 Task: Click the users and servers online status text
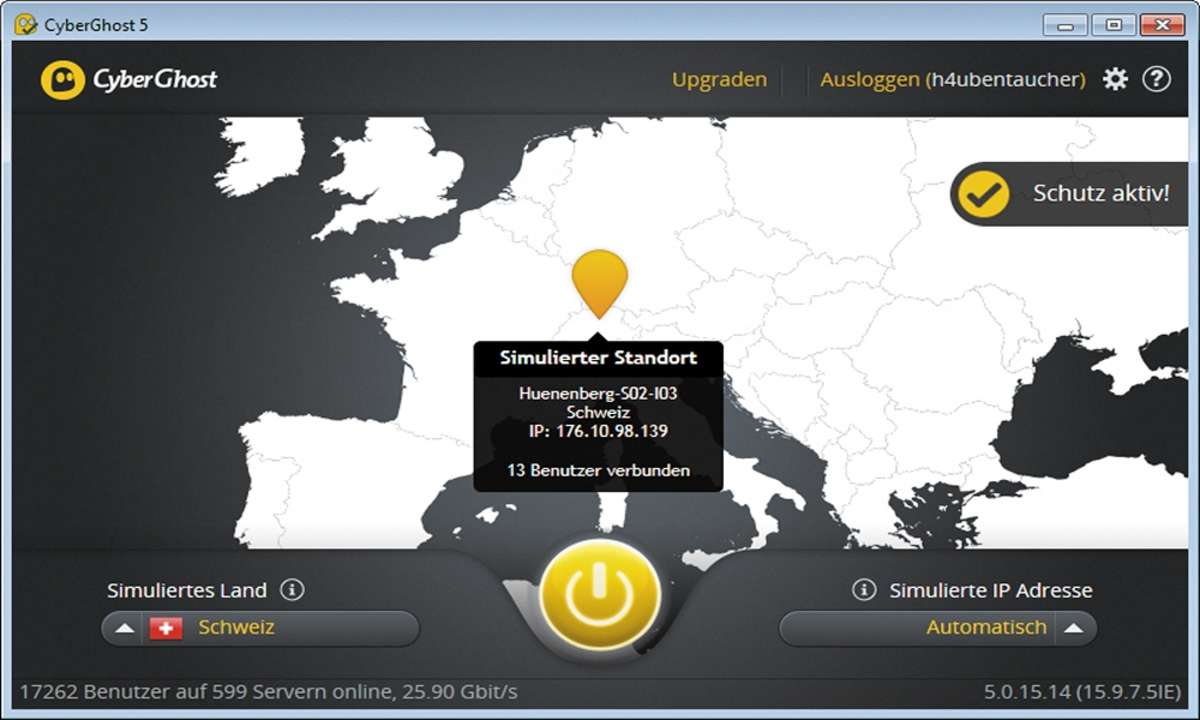tap(268, 691)
